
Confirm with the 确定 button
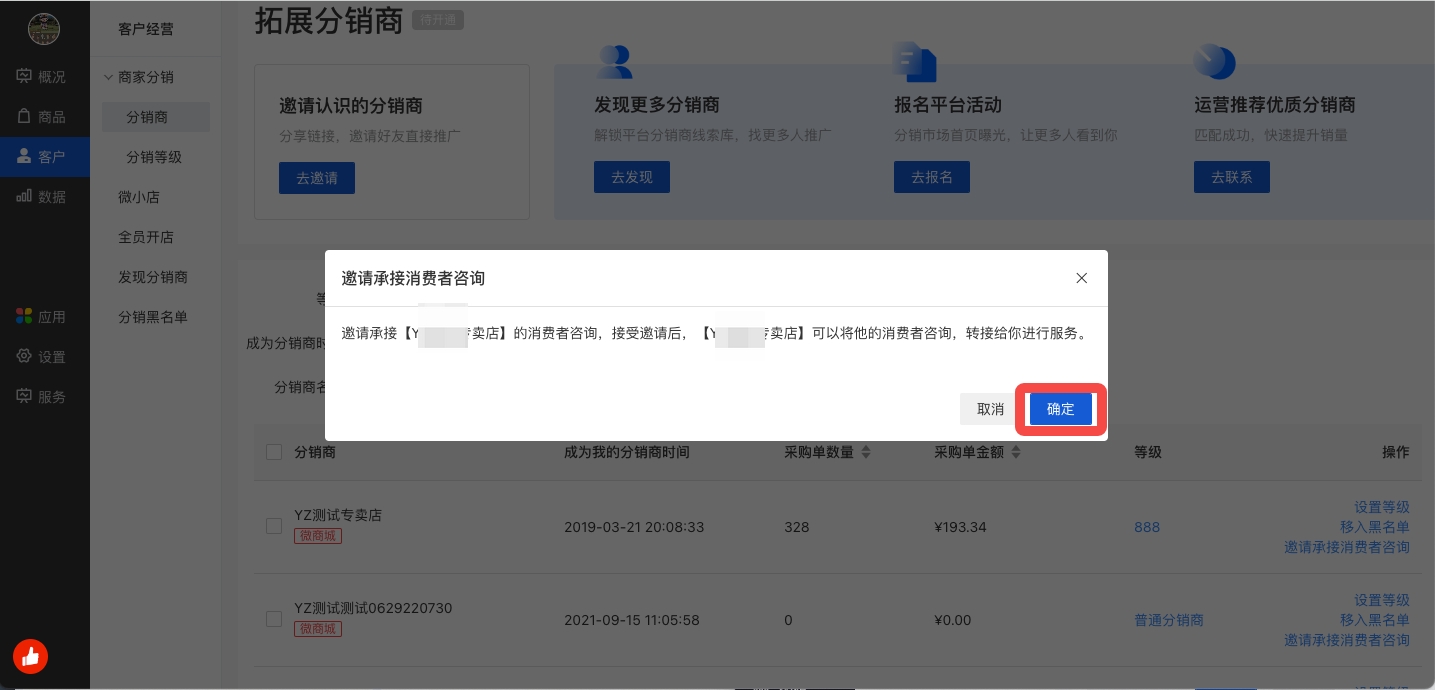coord(1060,409)
